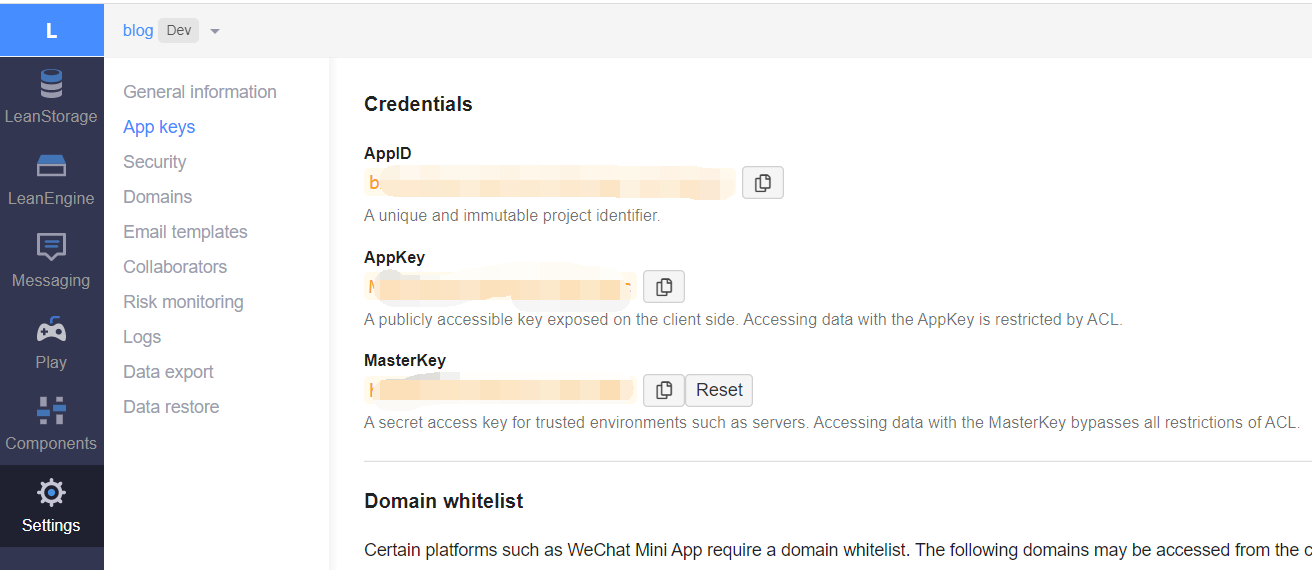This screenshot has height=570, width=1312.
Task: Go to Domains settings
Action: click(158, 197)
